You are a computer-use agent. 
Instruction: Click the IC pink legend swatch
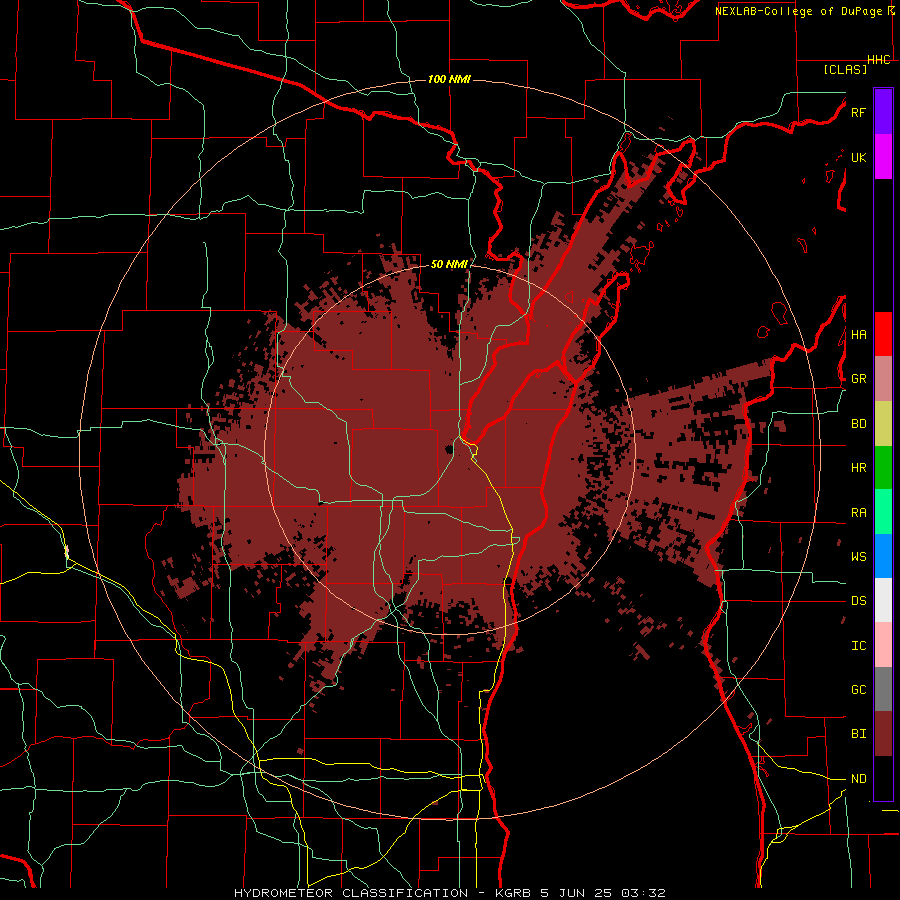tap(883, 645)
